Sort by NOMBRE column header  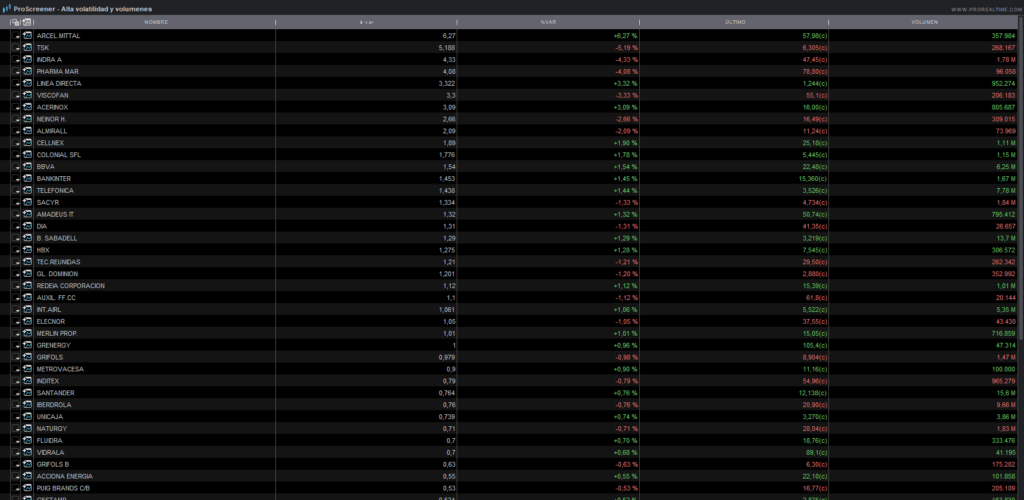(x=155, y=22)
